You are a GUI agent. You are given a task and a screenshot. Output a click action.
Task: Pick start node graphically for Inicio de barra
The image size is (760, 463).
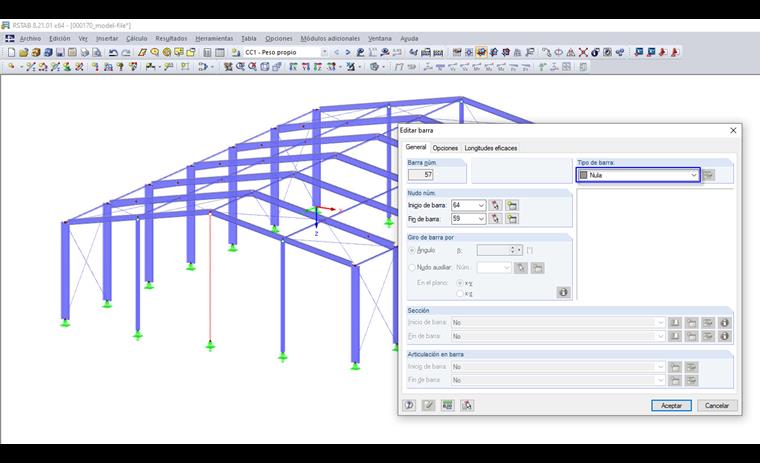495,206
